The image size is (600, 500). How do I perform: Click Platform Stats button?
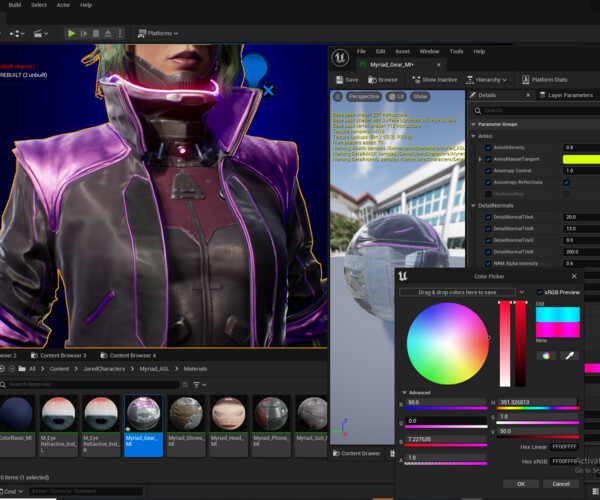pos(545,80)
